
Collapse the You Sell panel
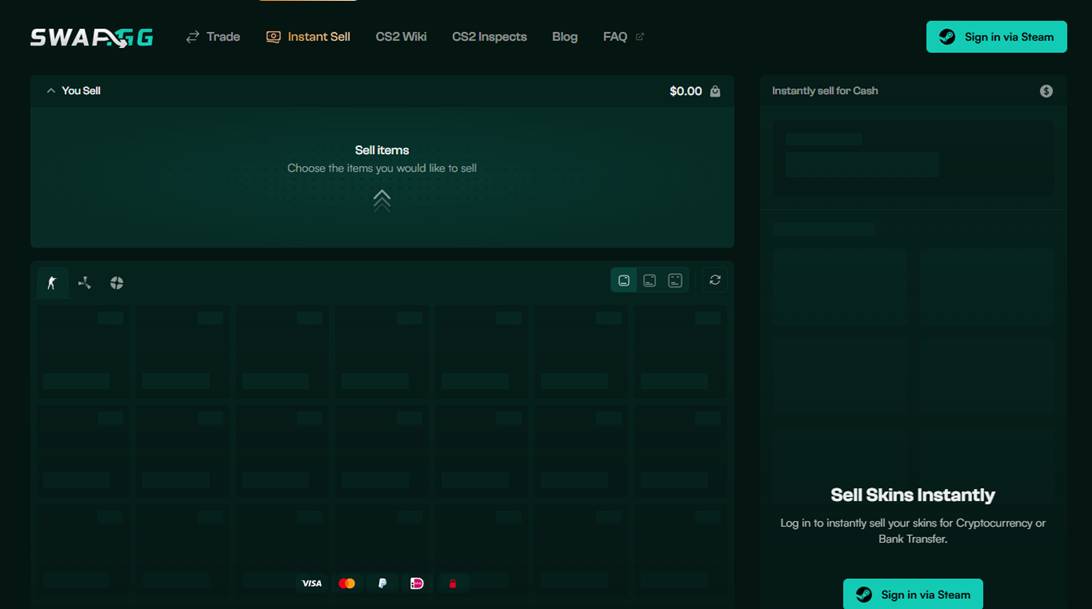51,89
